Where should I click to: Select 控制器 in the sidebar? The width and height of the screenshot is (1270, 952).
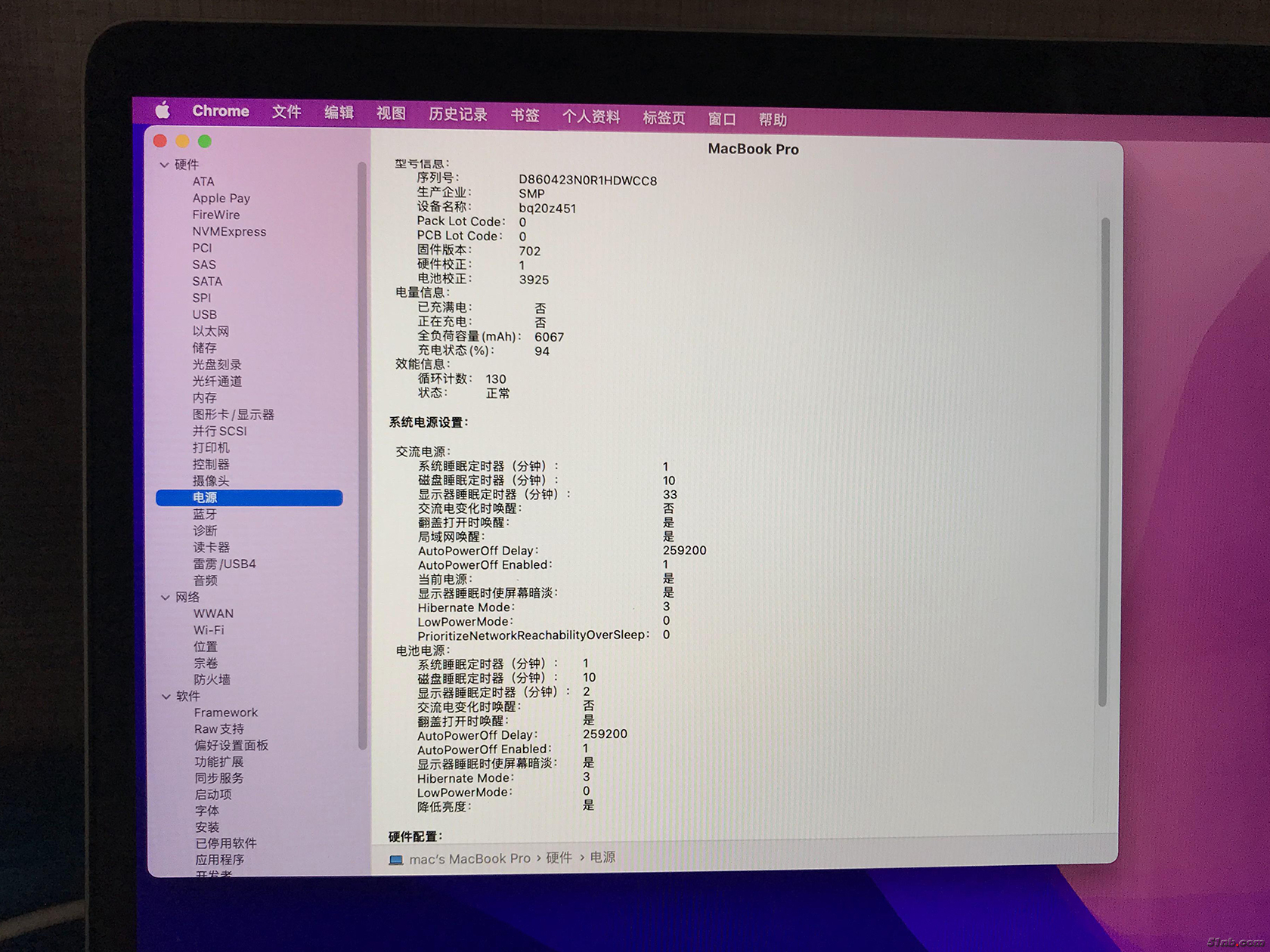click(211, 464)
